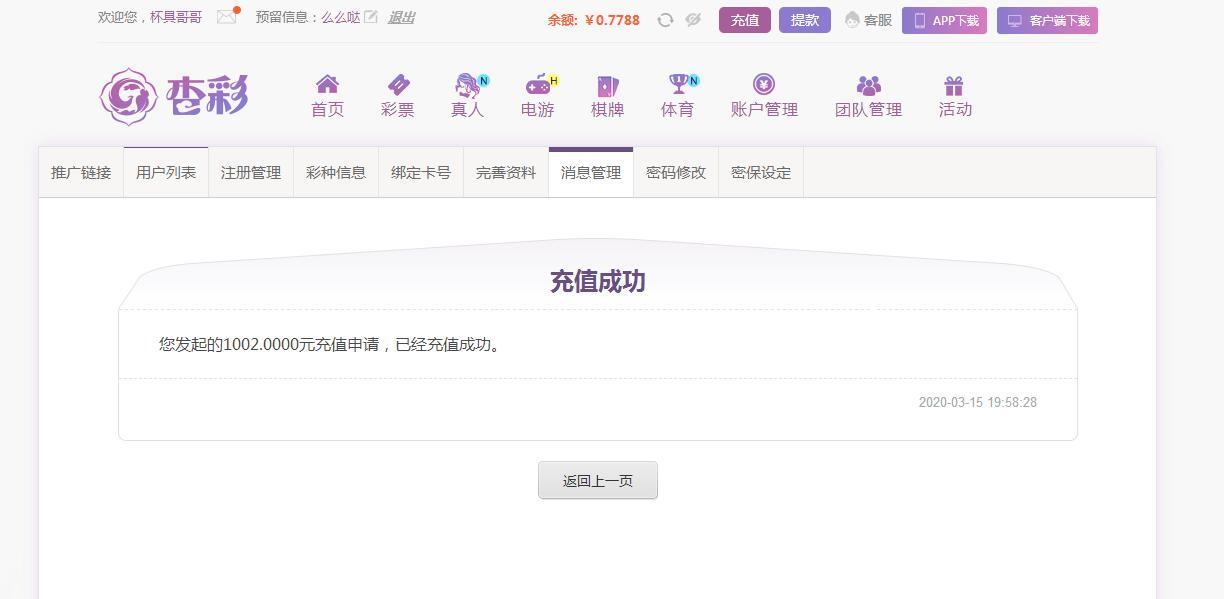Switch to the 注册管理 tab

(251, 172)
